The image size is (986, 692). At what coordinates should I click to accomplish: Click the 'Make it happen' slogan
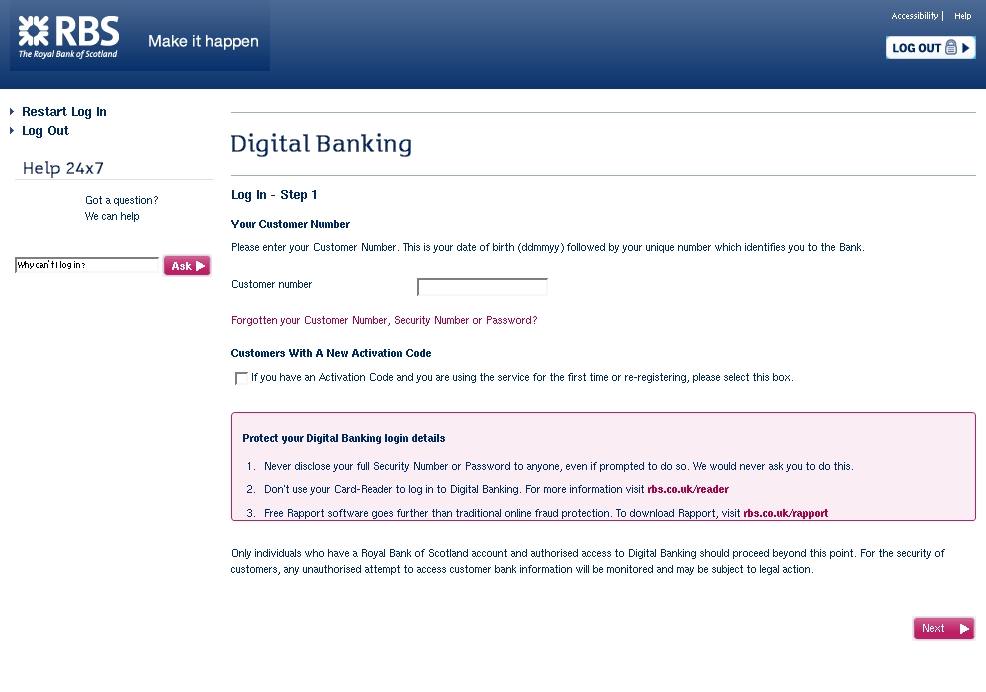point(203,42)
